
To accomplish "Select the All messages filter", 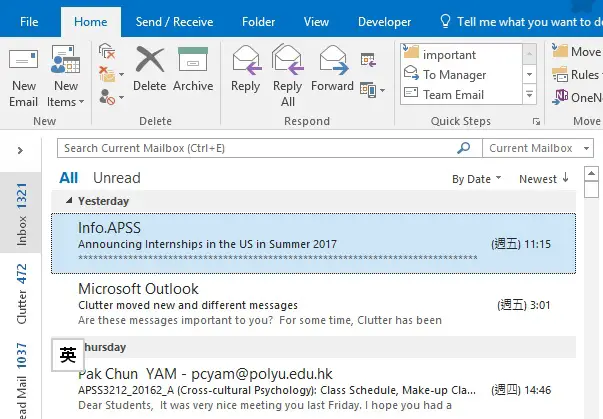I will [x=68, y=178].
